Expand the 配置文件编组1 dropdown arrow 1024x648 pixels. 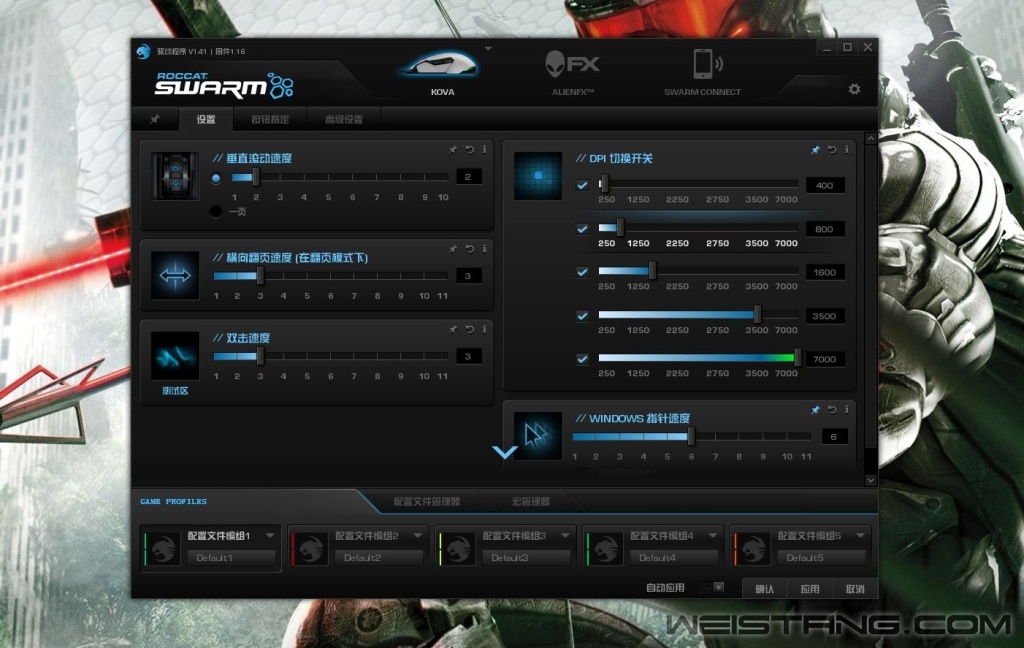[270, 536]
